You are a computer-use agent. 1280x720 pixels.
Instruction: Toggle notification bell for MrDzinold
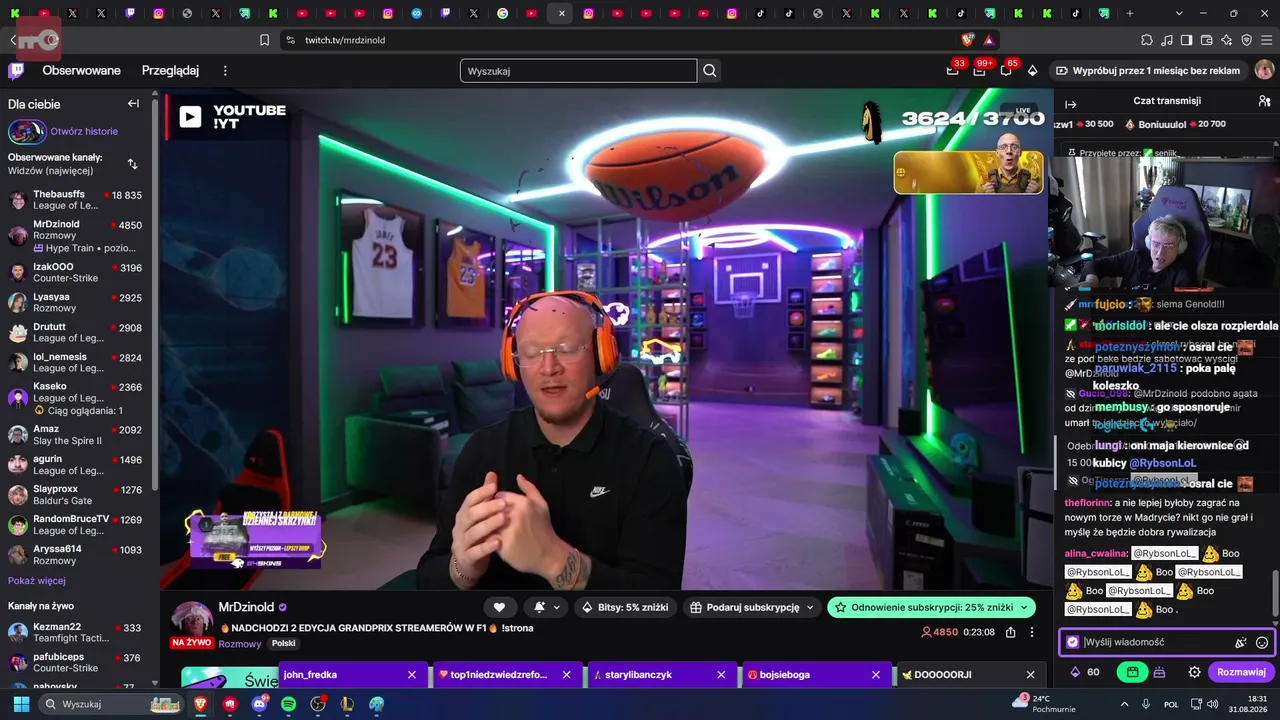(x=540, y=607)
